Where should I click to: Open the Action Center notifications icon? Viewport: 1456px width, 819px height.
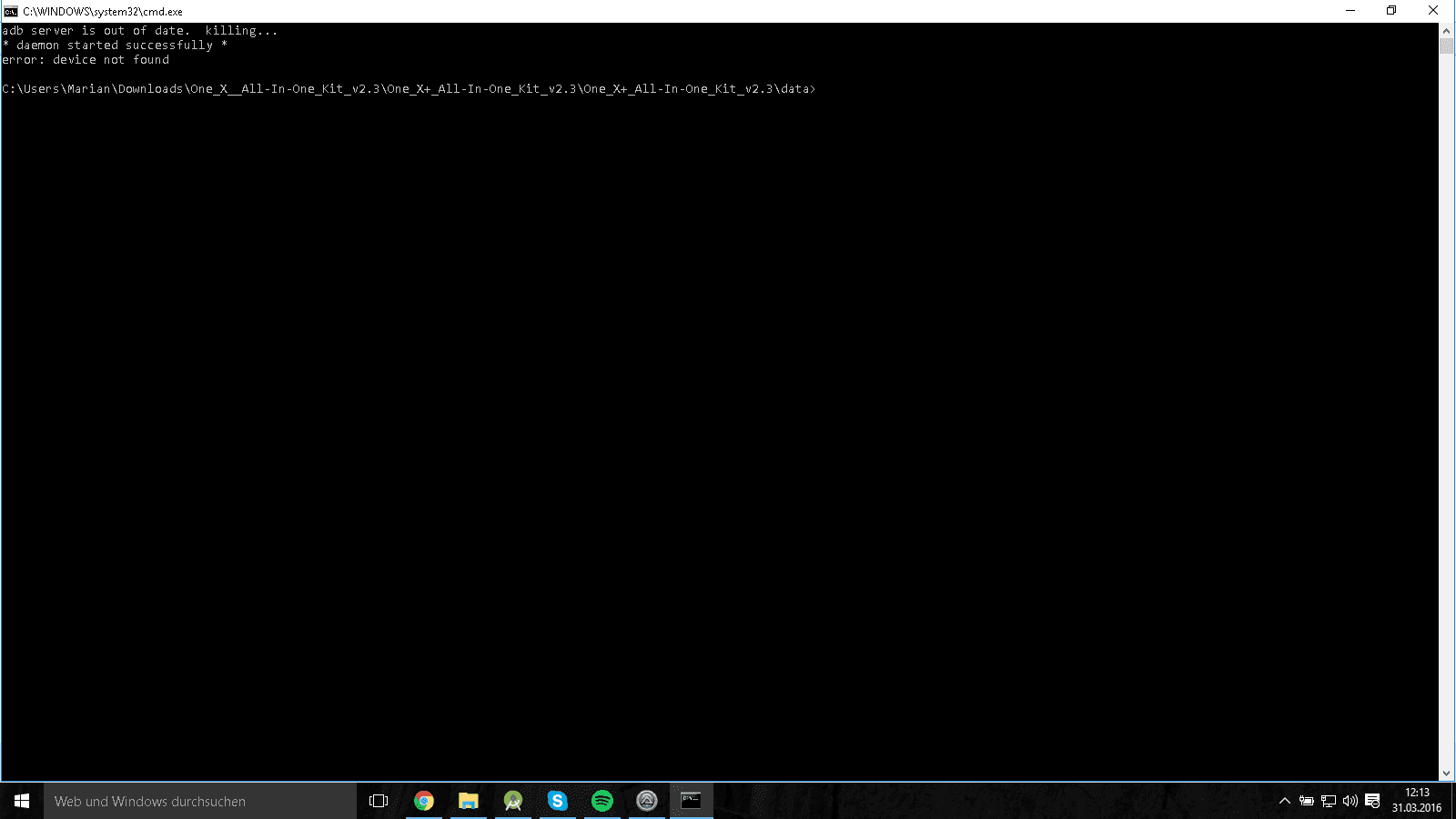coord(1372,801)
